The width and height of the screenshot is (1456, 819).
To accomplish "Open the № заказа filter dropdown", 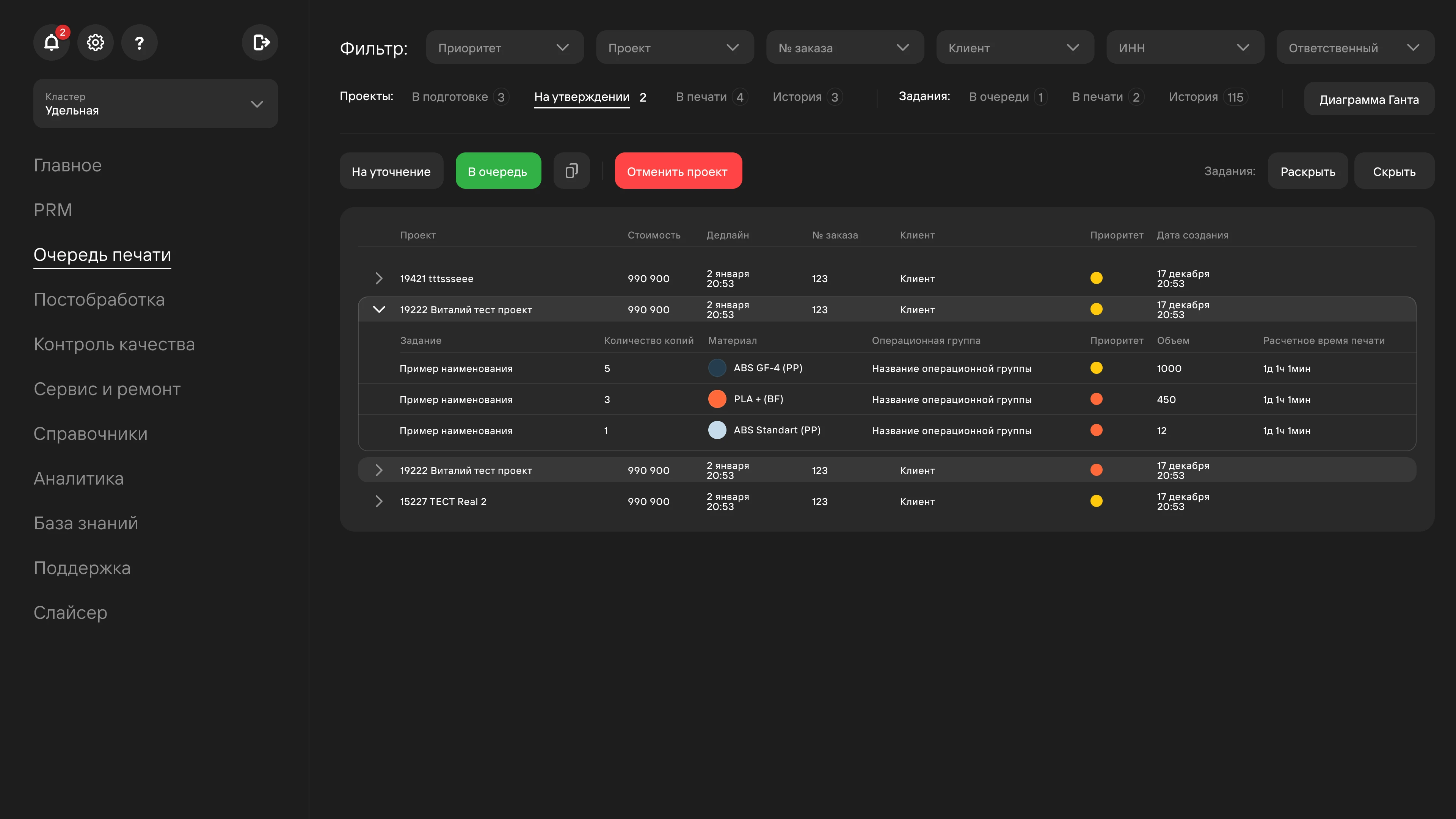I will pyautogui.click(x=845, y=47).
